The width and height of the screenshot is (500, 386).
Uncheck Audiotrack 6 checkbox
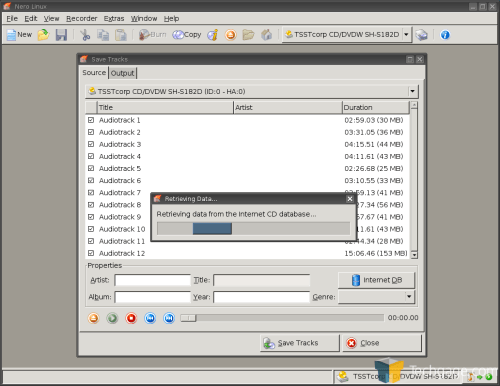(91, 180)
